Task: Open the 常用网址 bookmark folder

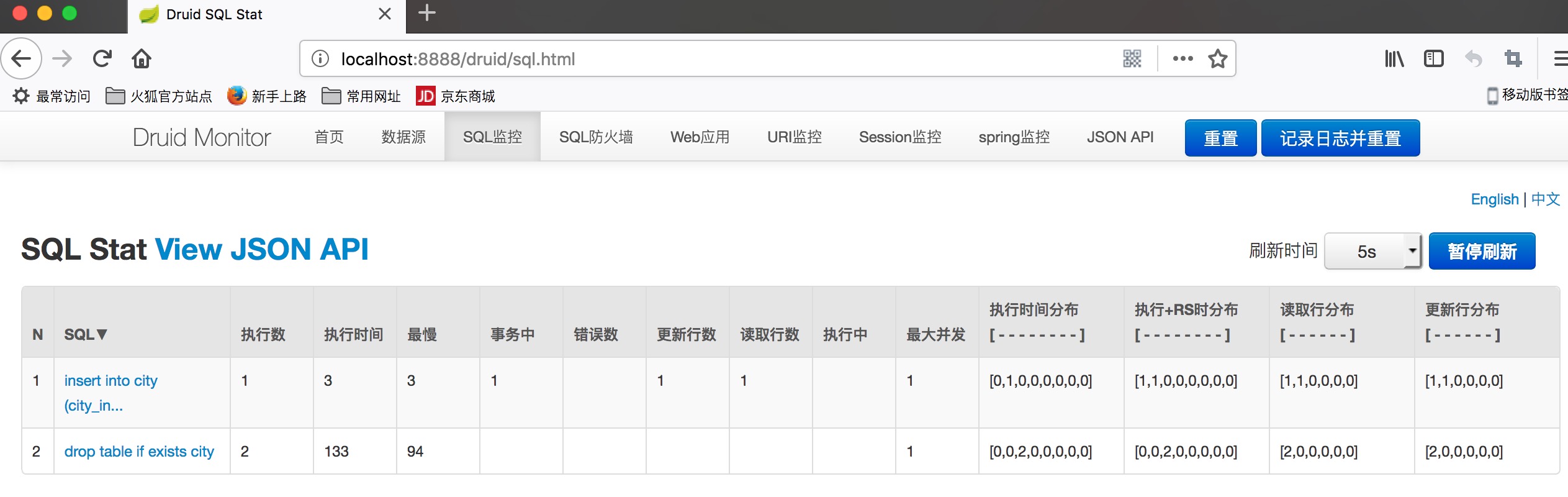Action: (361, 96)
